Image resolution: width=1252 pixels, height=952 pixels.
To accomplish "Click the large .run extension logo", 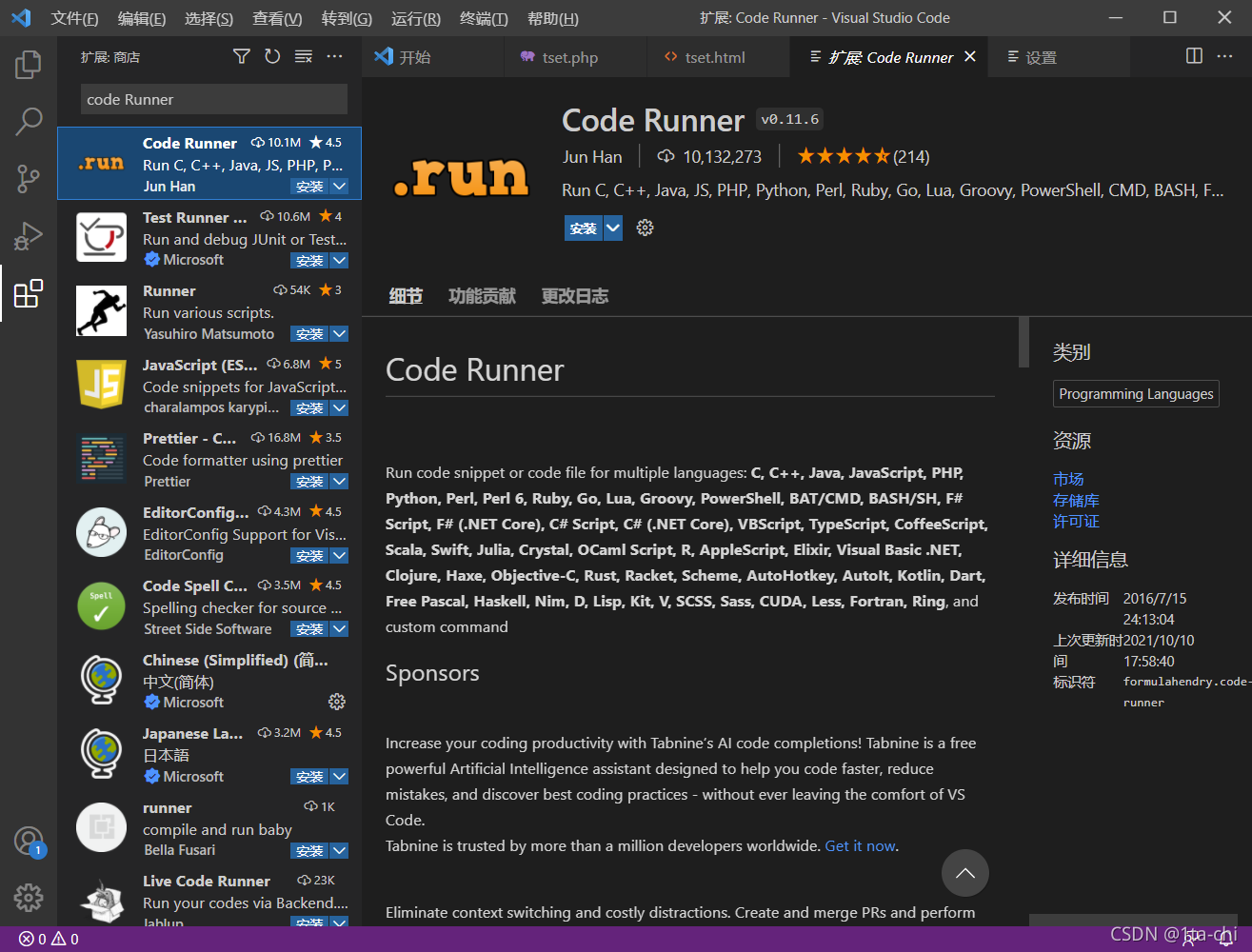I will 462,176.
